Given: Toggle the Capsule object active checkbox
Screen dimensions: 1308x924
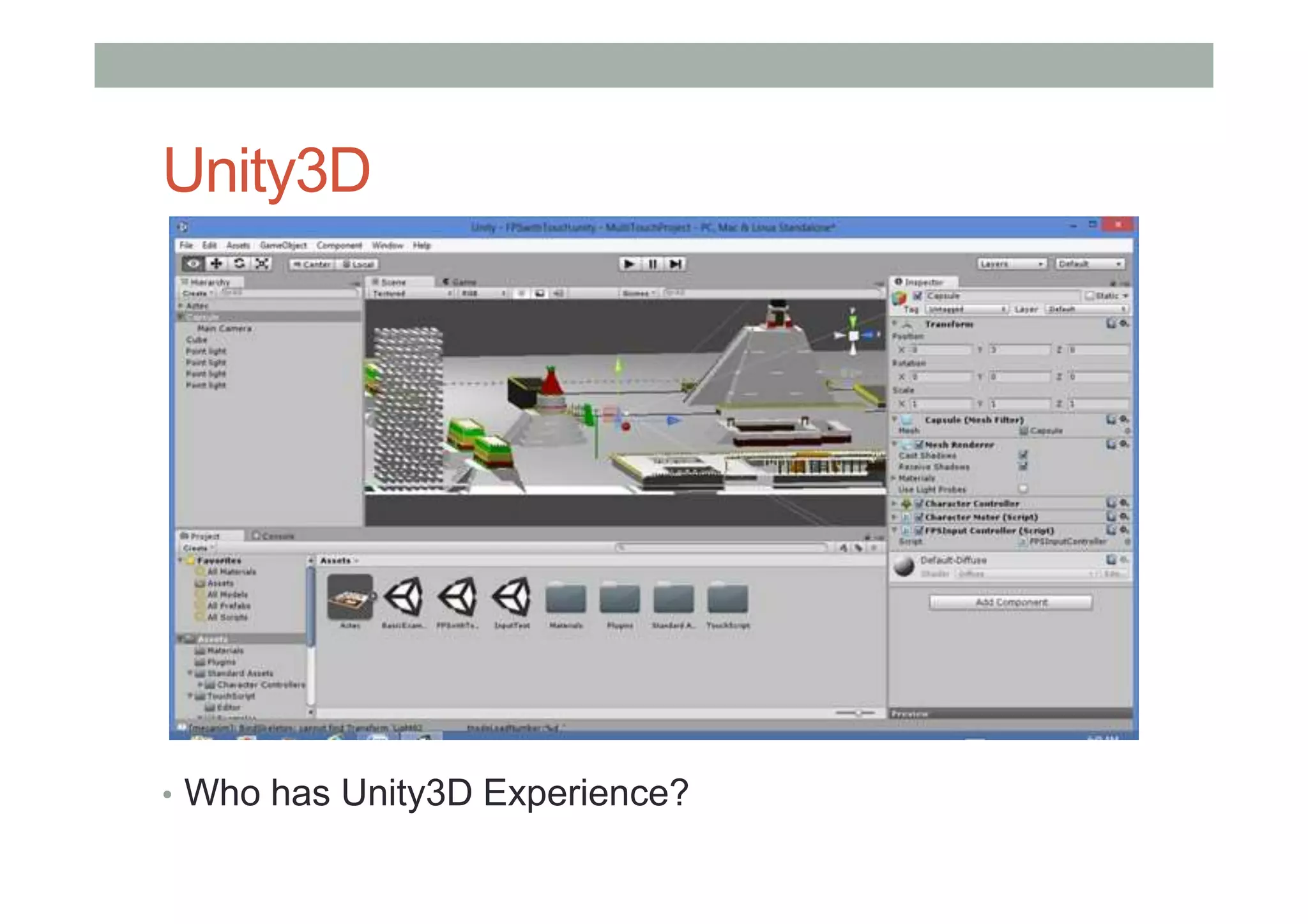Looking at the screenshot, I should (x=918, y=296).
